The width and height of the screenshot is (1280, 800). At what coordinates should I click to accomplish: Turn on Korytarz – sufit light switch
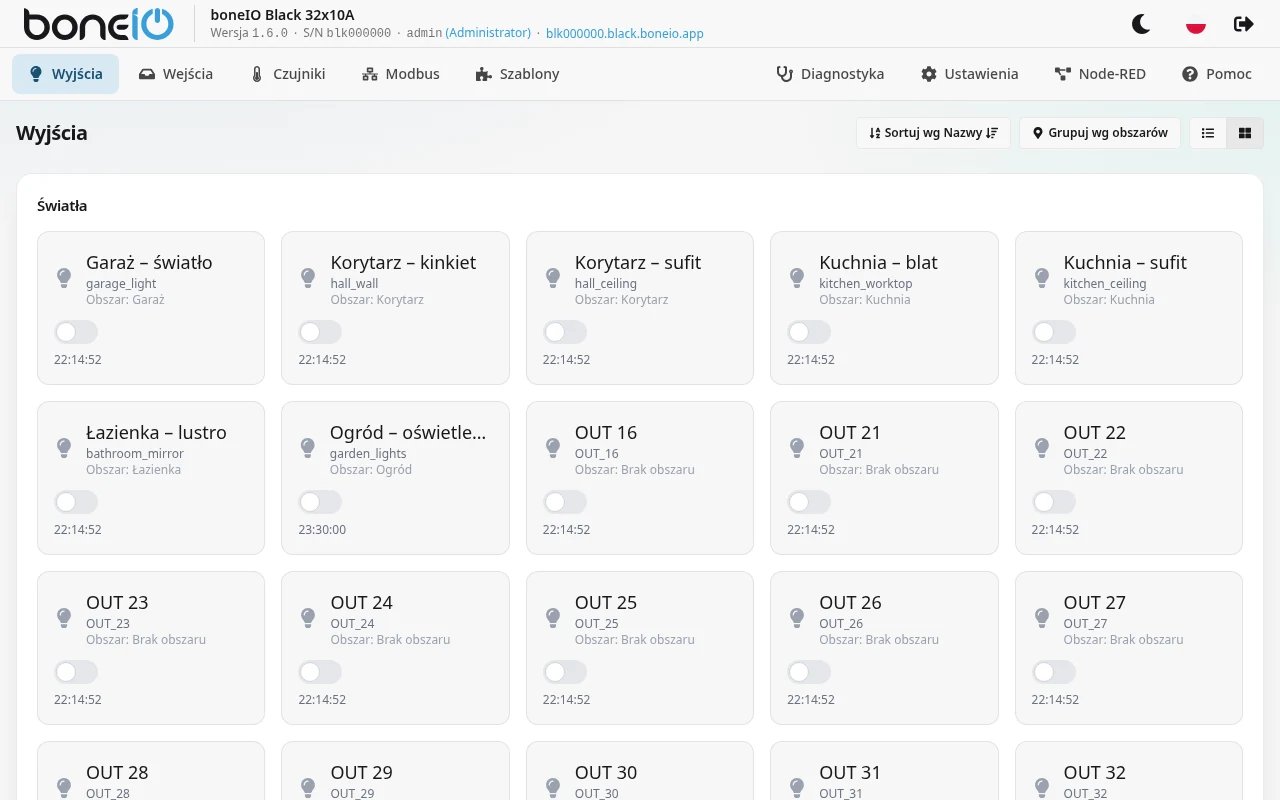[565, 332]
